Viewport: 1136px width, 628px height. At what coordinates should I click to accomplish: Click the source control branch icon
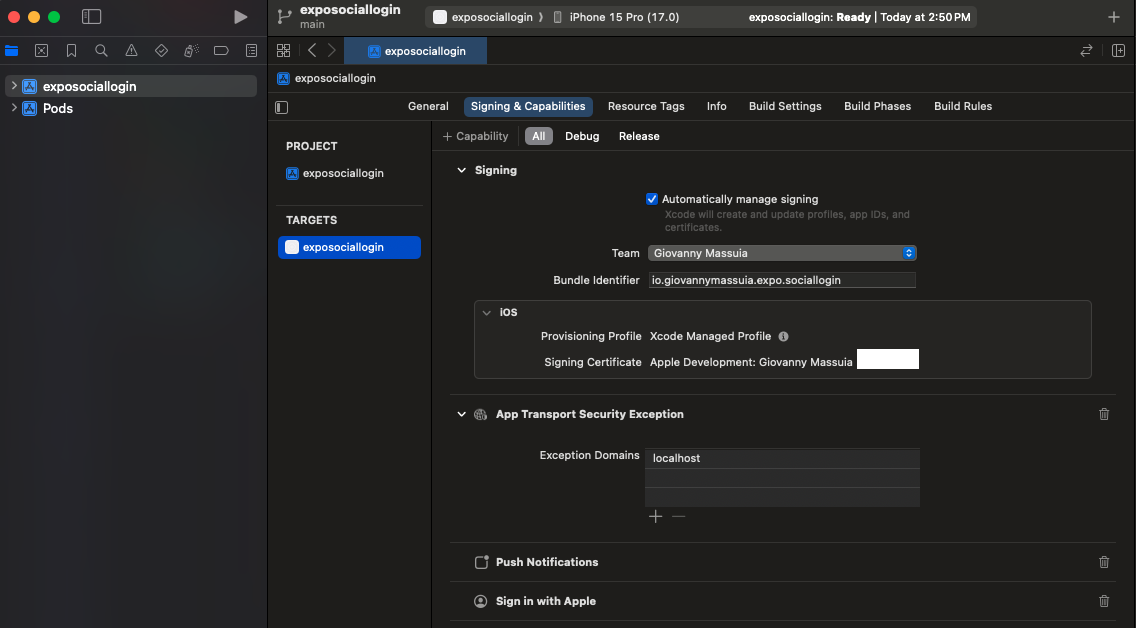(285, 17)
